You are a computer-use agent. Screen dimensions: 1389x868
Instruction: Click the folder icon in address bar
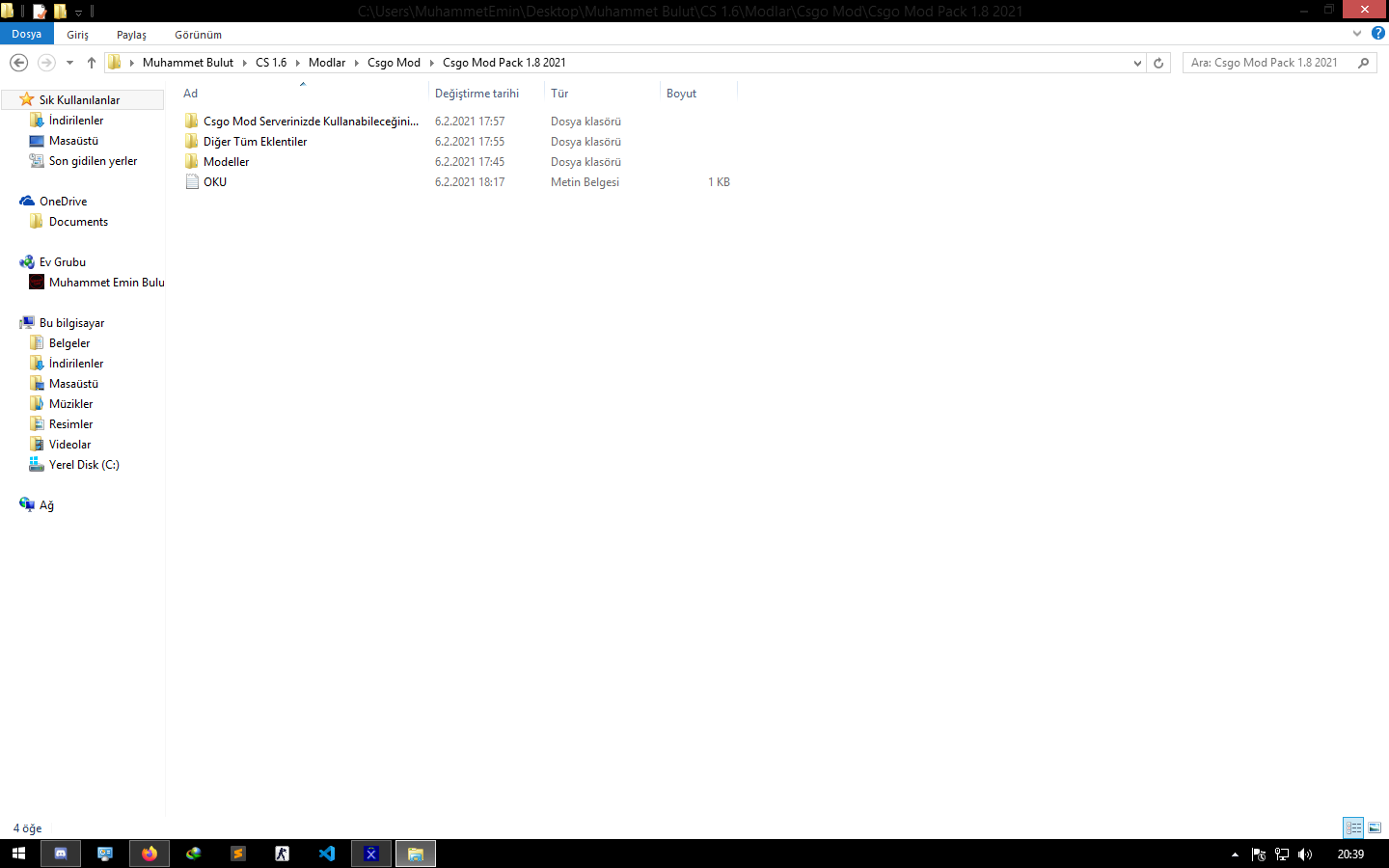coord(115,63)
